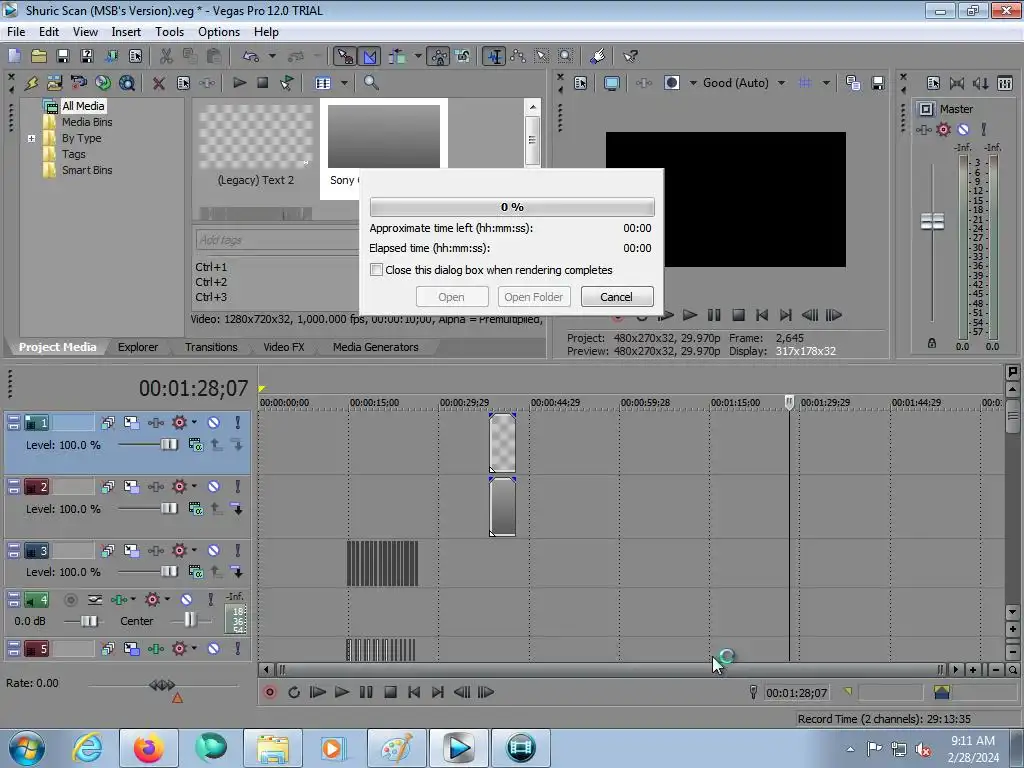
Task: Click the Open Folder button
Action: point(534,296)
